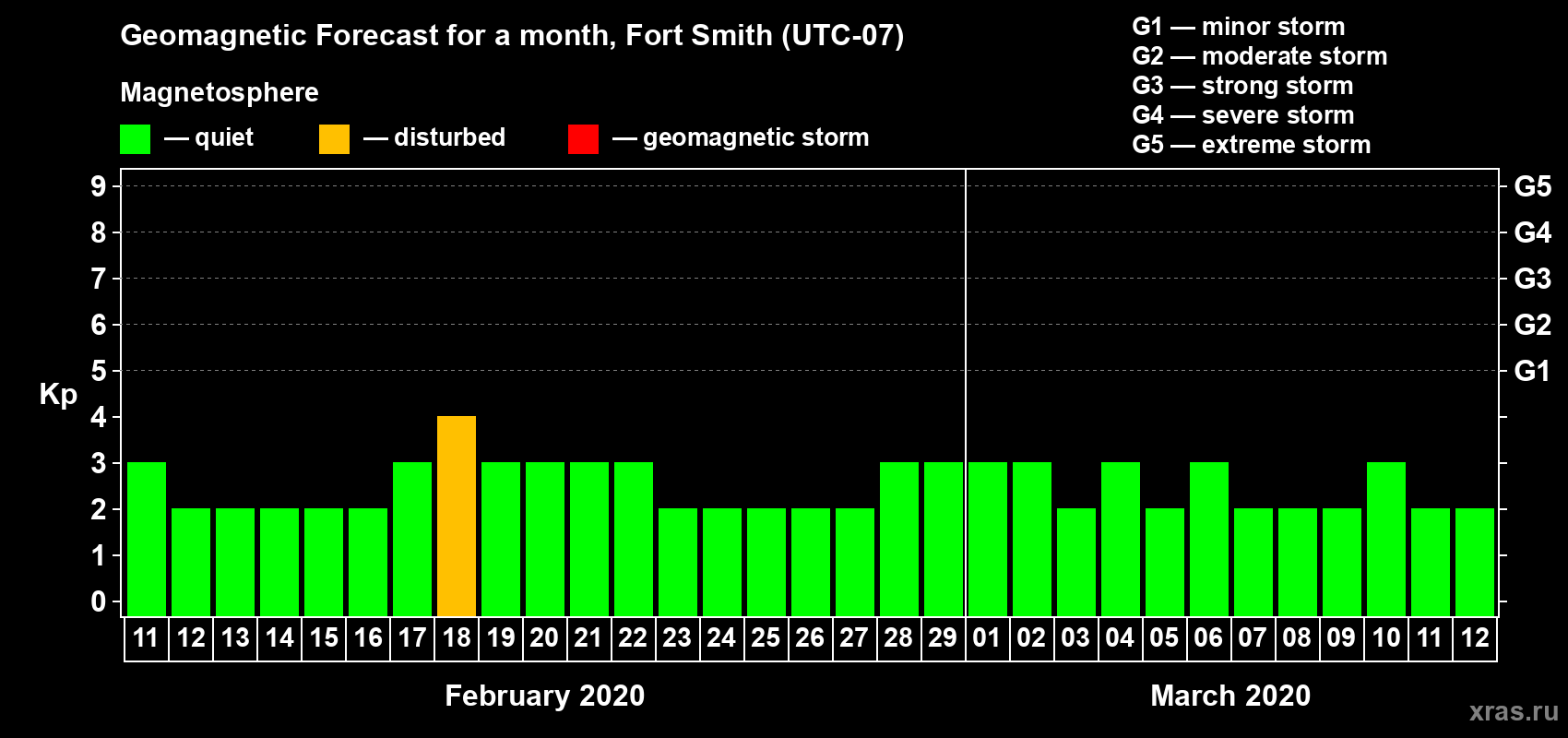Click the '— quiet' legend label
1568x738 pixels.
[208, 138]
